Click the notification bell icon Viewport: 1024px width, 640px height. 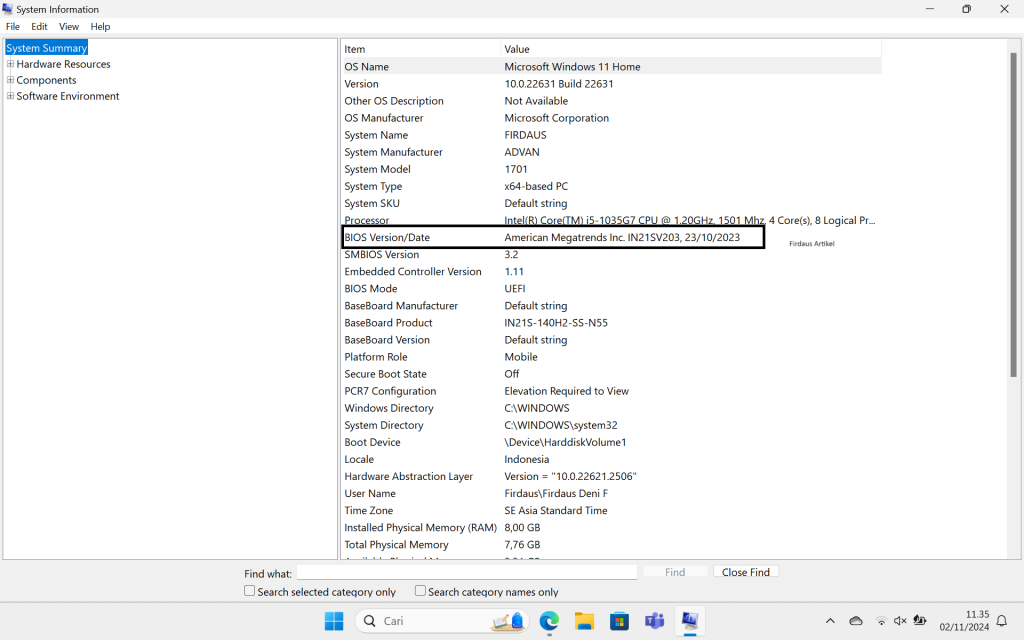click(x=1004, y=621)
